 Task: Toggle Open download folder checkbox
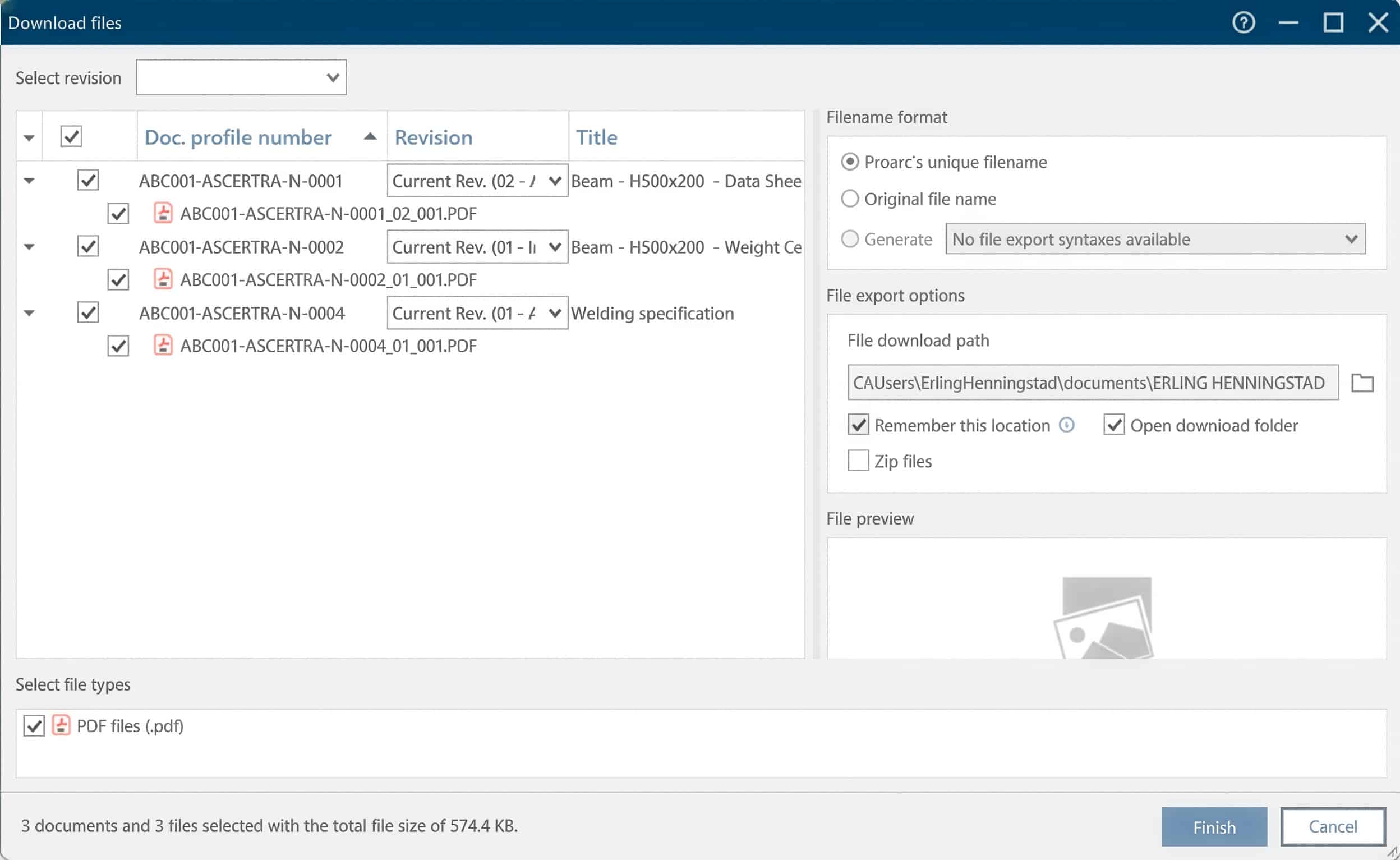coord(1114,425)
